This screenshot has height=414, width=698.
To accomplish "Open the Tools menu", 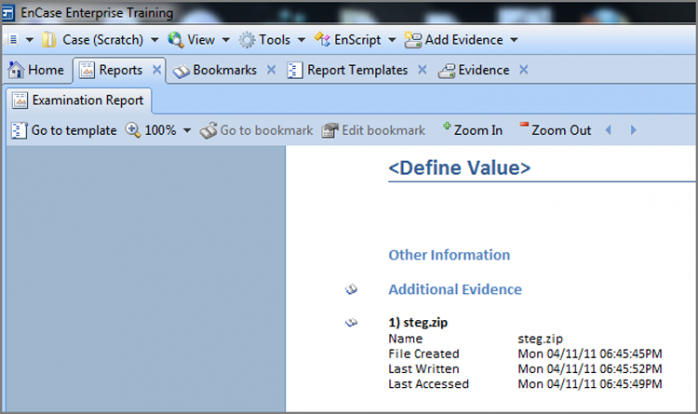I will pos(275,40).
